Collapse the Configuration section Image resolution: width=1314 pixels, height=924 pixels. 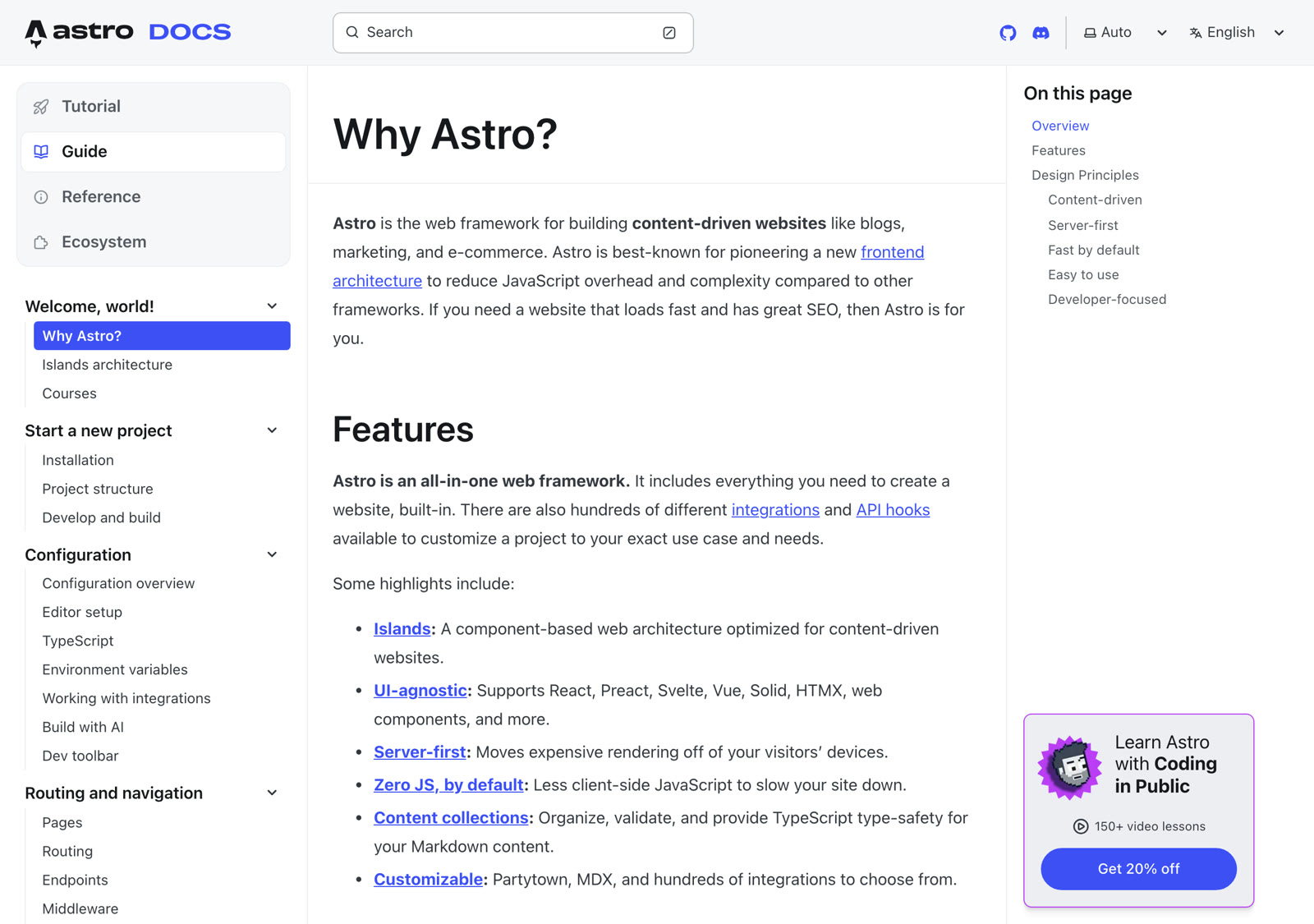click(272, 554)
